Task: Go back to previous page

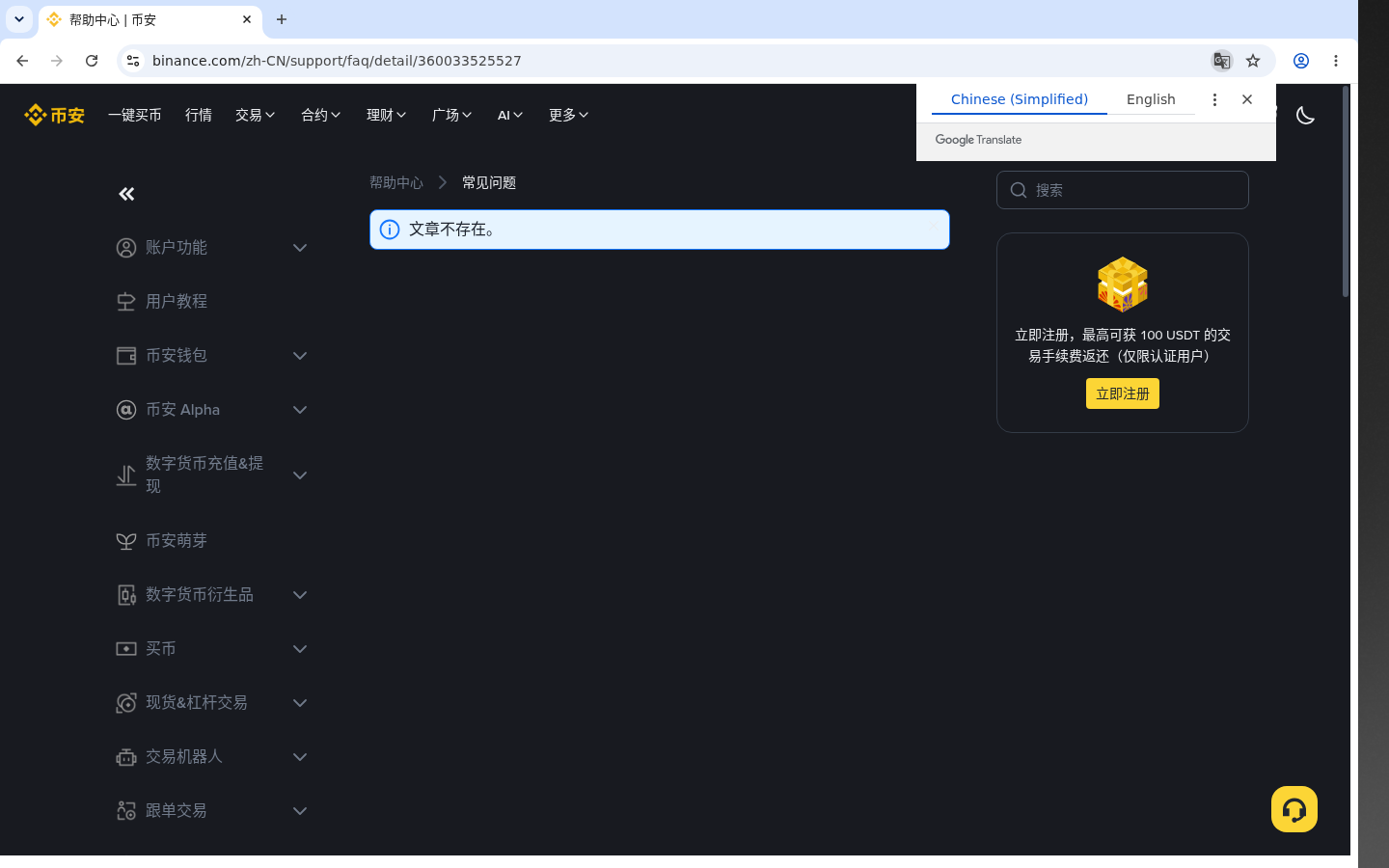Action: click(22, 61)
